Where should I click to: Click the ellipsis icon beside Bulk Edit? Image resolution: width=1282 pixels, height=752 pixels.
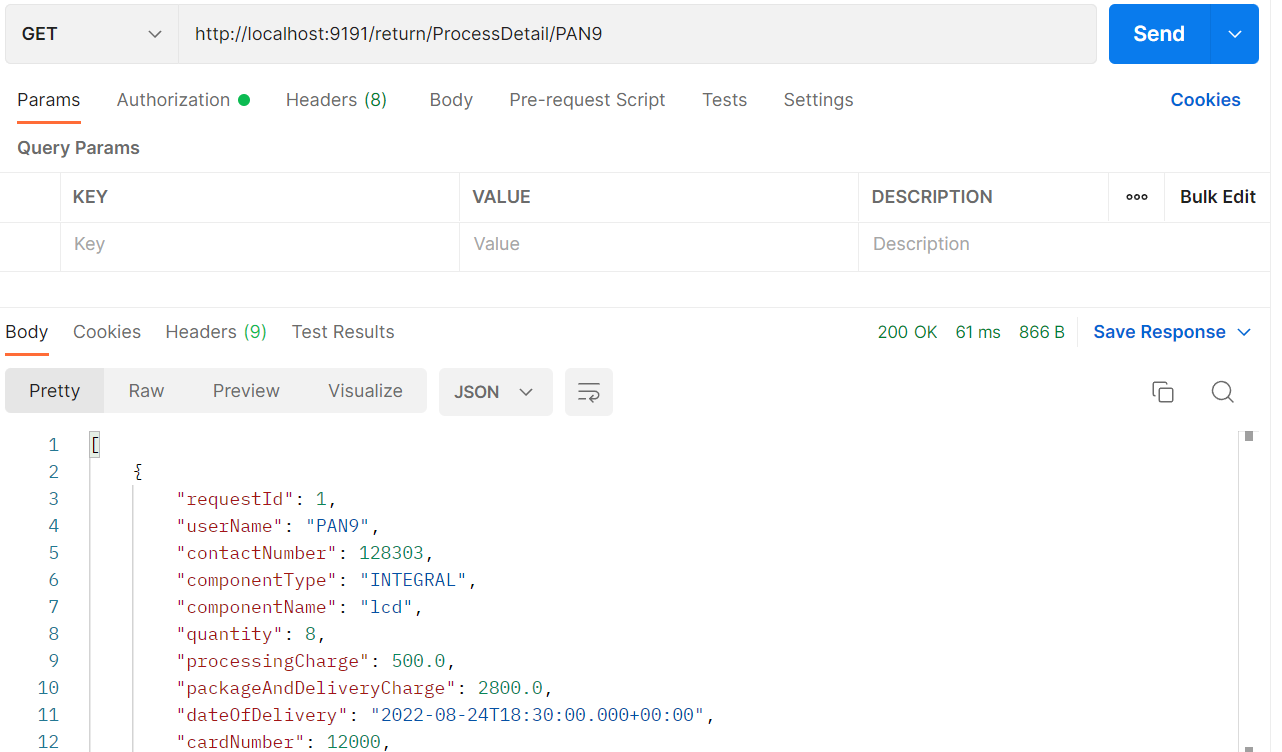point(1136,197)
